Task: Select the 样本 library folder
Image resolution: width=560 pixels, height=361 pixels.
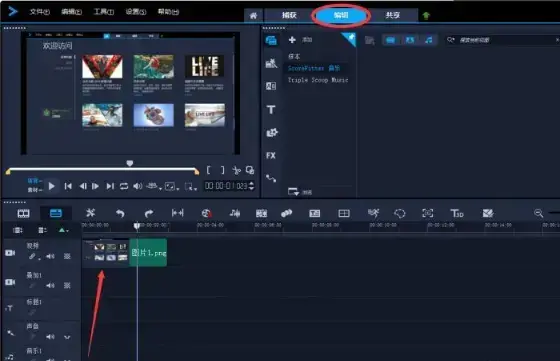Action: coord(294,56)
